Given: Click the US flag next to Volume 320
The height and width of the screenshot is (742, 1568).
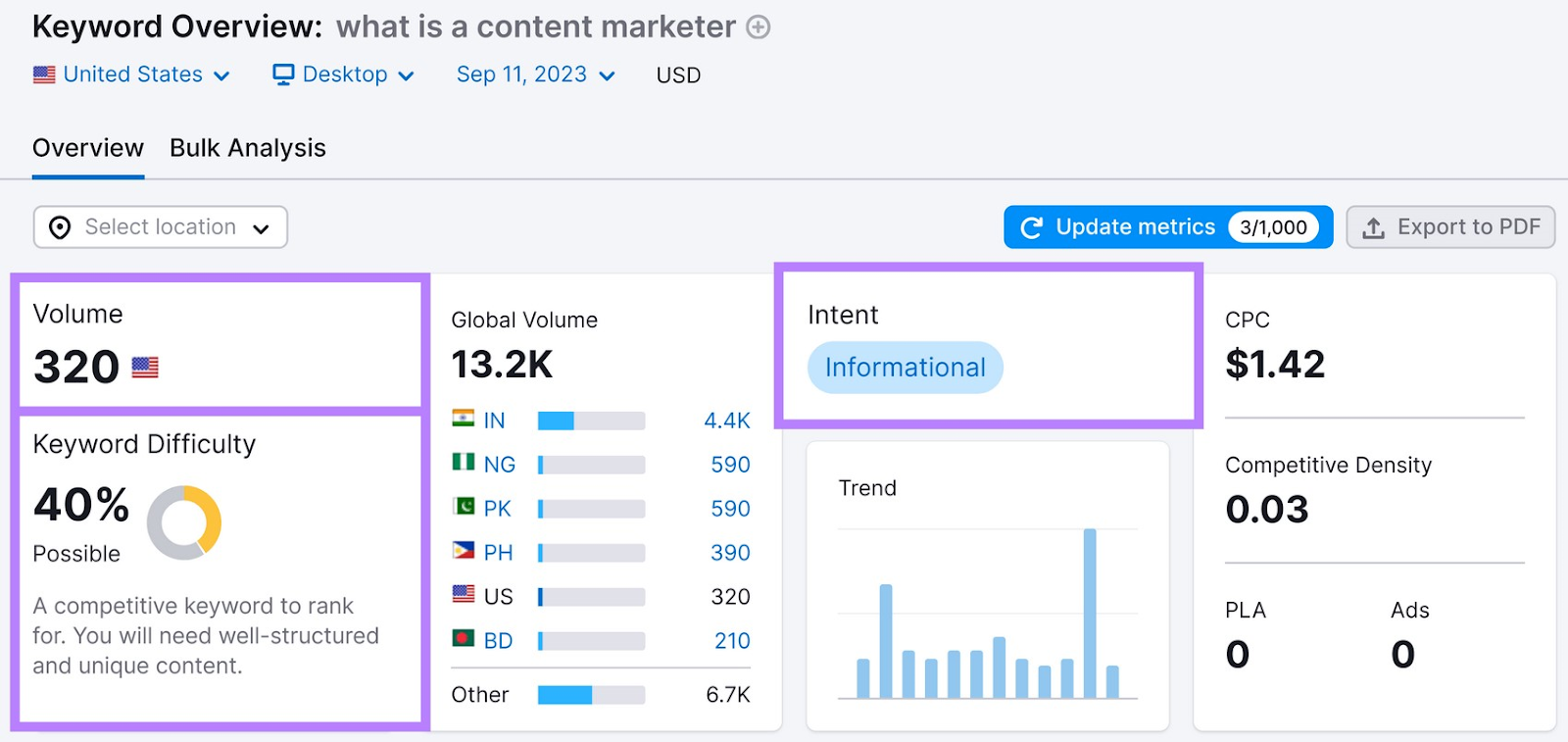Looking at the screenshot, I should point(145,368).
